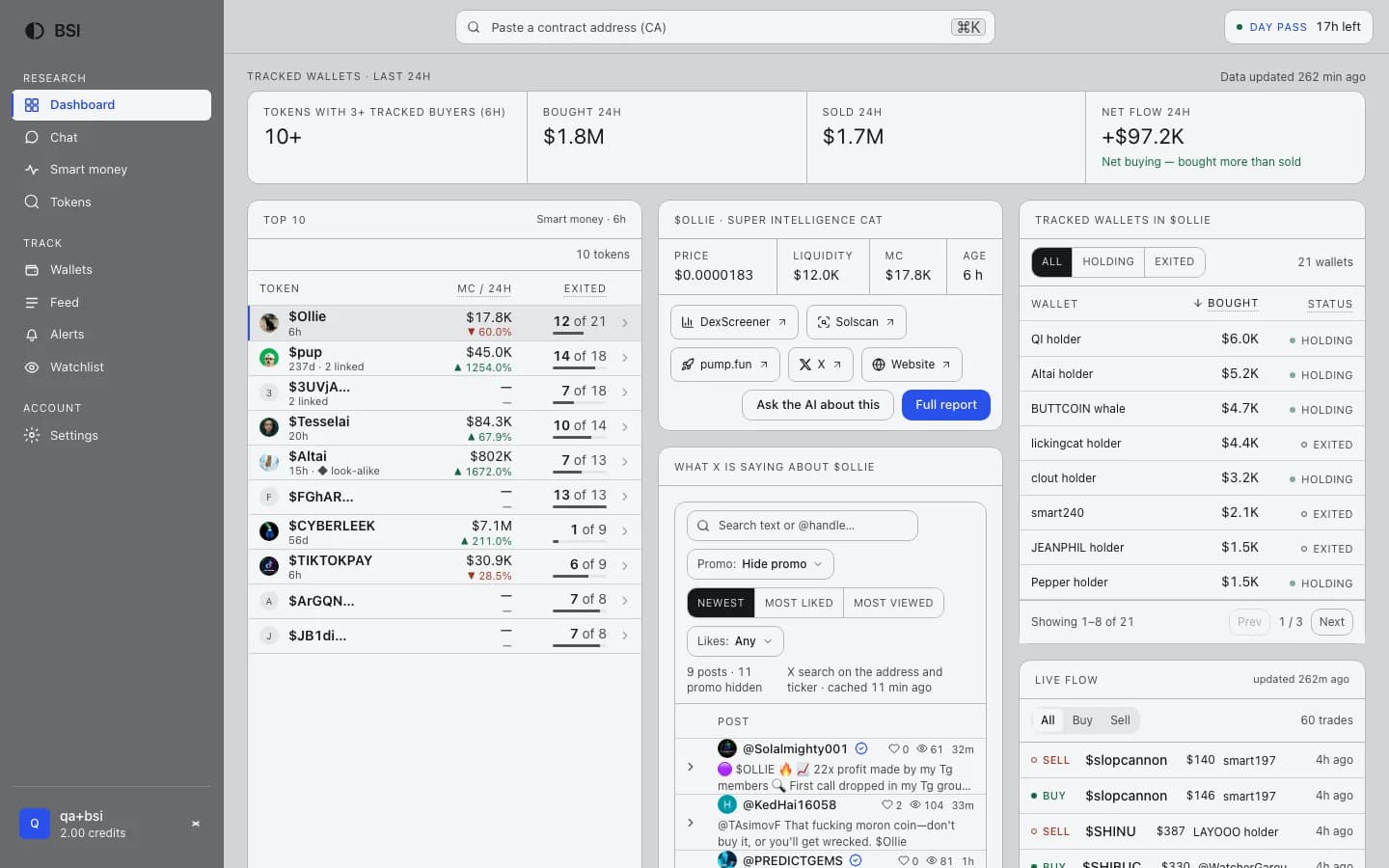
Task: Sort posts by NEWEST
Action: [x=721, y=604]
